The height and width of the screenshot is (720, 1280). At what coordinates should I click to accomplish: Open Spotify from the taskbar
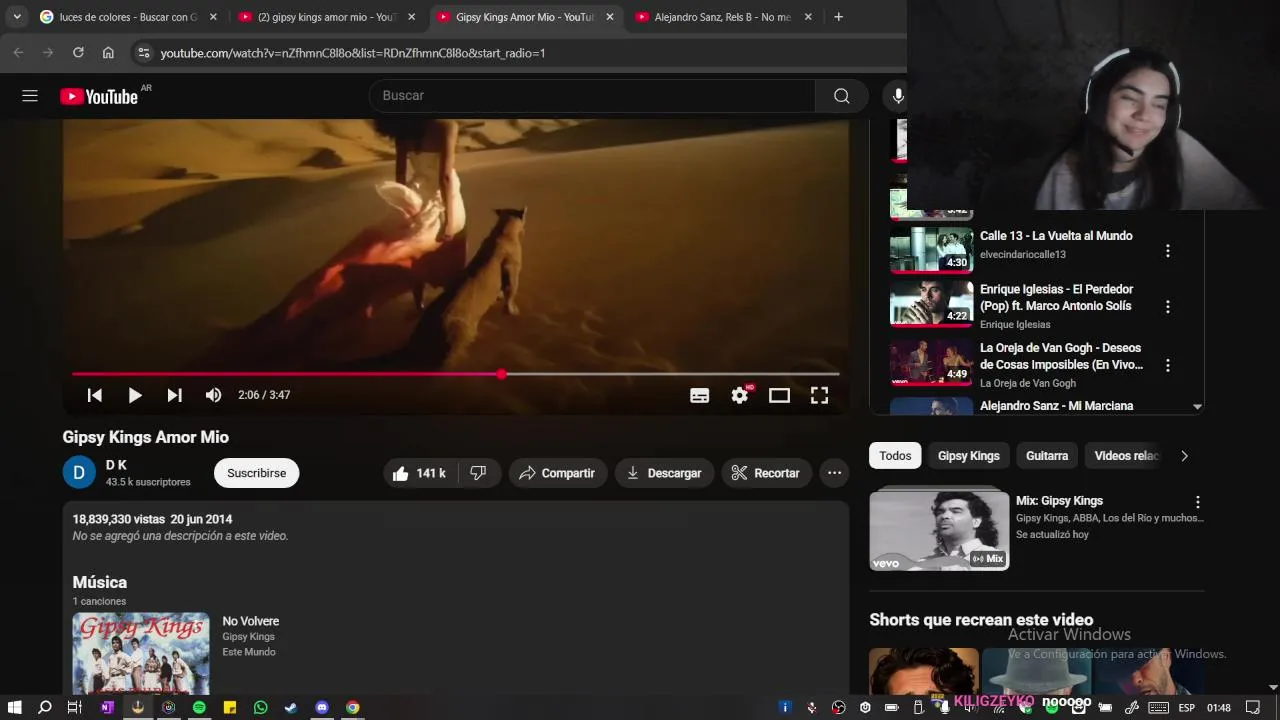(x=199, y=707)
